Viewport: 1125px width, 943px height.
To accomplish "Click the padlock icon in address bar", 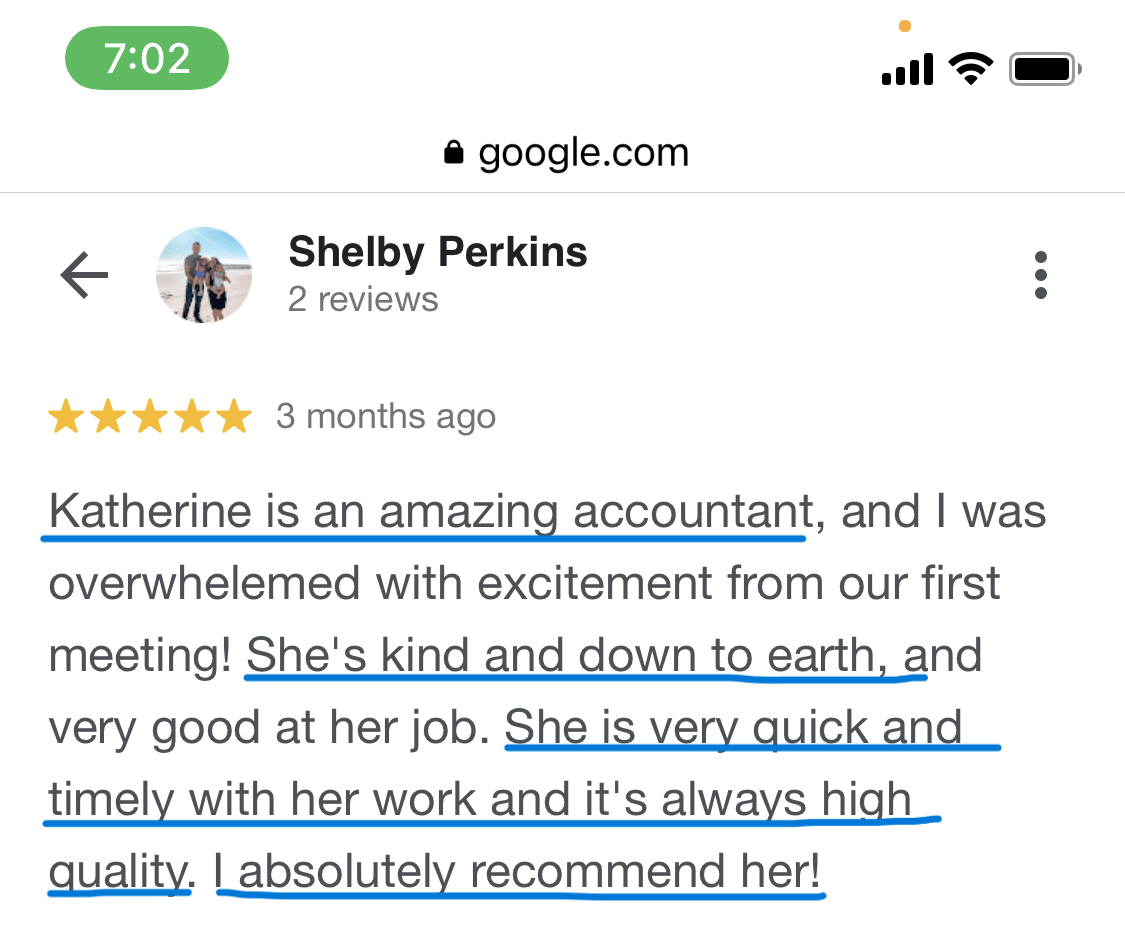I will point(454,153).
